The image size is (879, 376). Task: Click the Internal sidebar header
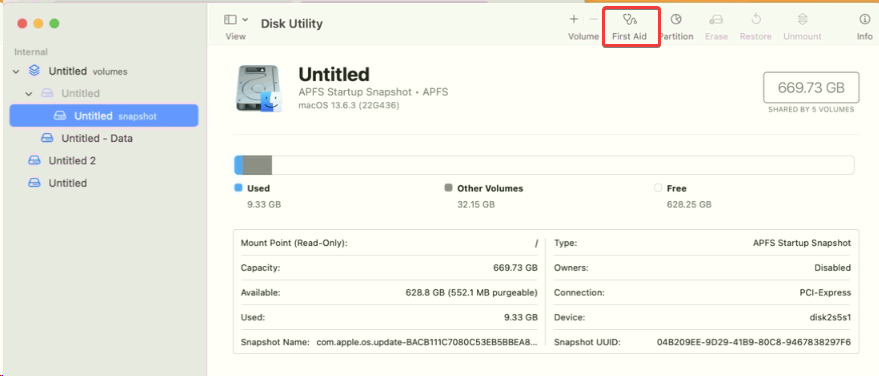pyautogui.click(x=31, y=52)
